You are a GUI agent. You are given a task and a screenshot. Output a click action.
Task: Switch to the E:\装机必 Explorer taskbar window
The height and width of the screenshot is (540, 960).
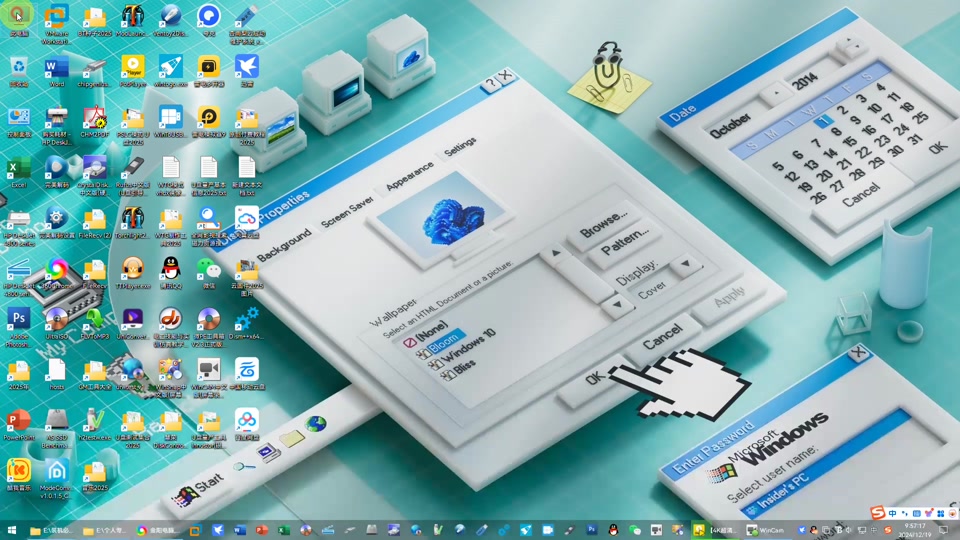(51, 530)
